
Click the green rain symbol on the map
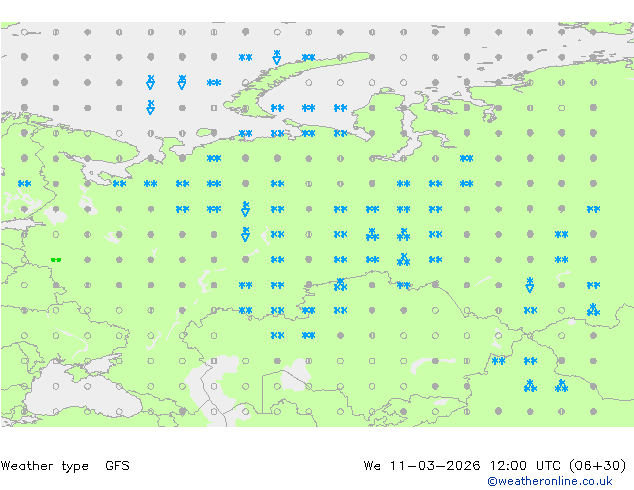tap(56, 260)
